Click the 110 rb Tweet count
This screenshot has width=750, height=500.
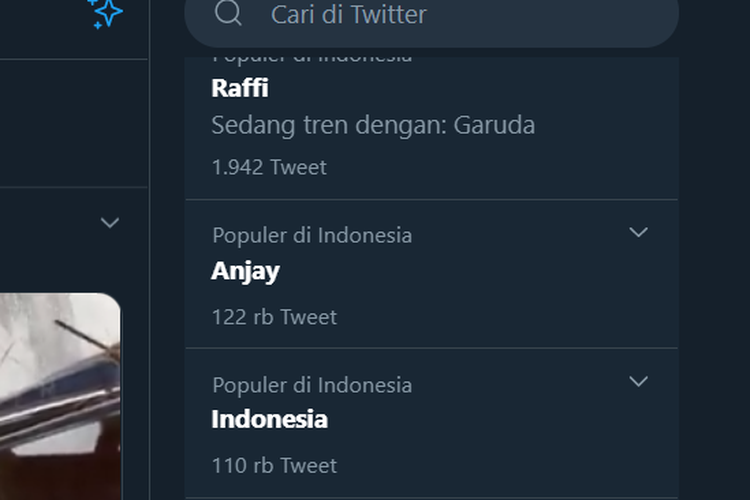(x=274, y=465)
